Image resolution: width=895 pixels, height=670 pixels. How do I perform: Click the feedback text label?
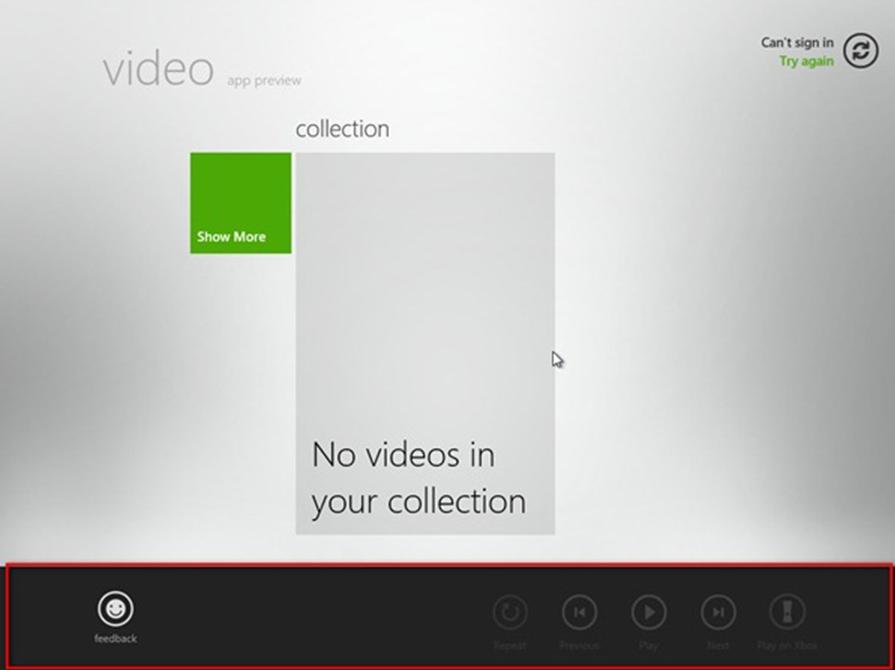point(115,639)
